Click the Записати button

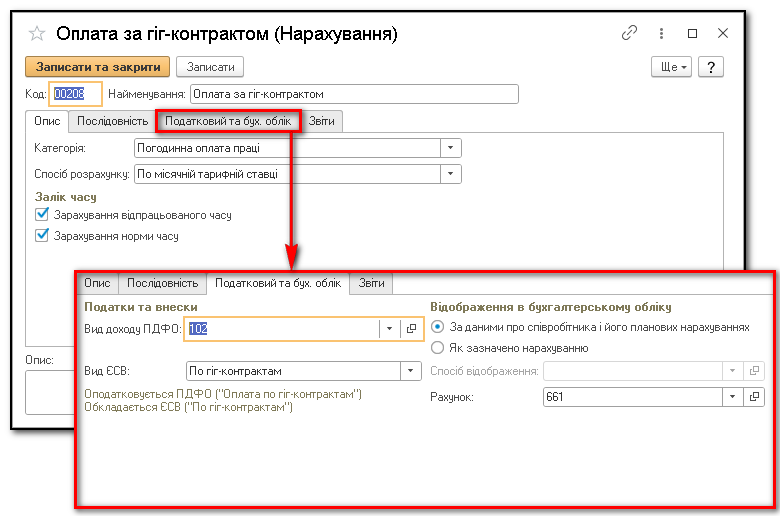pyautogui.click(x=210, y=67)
